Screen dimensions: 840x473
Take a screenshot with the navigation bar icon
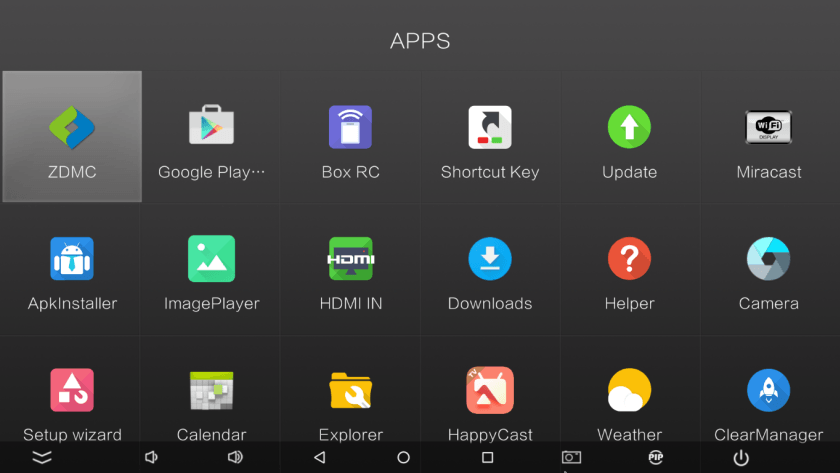click(571, 457)
